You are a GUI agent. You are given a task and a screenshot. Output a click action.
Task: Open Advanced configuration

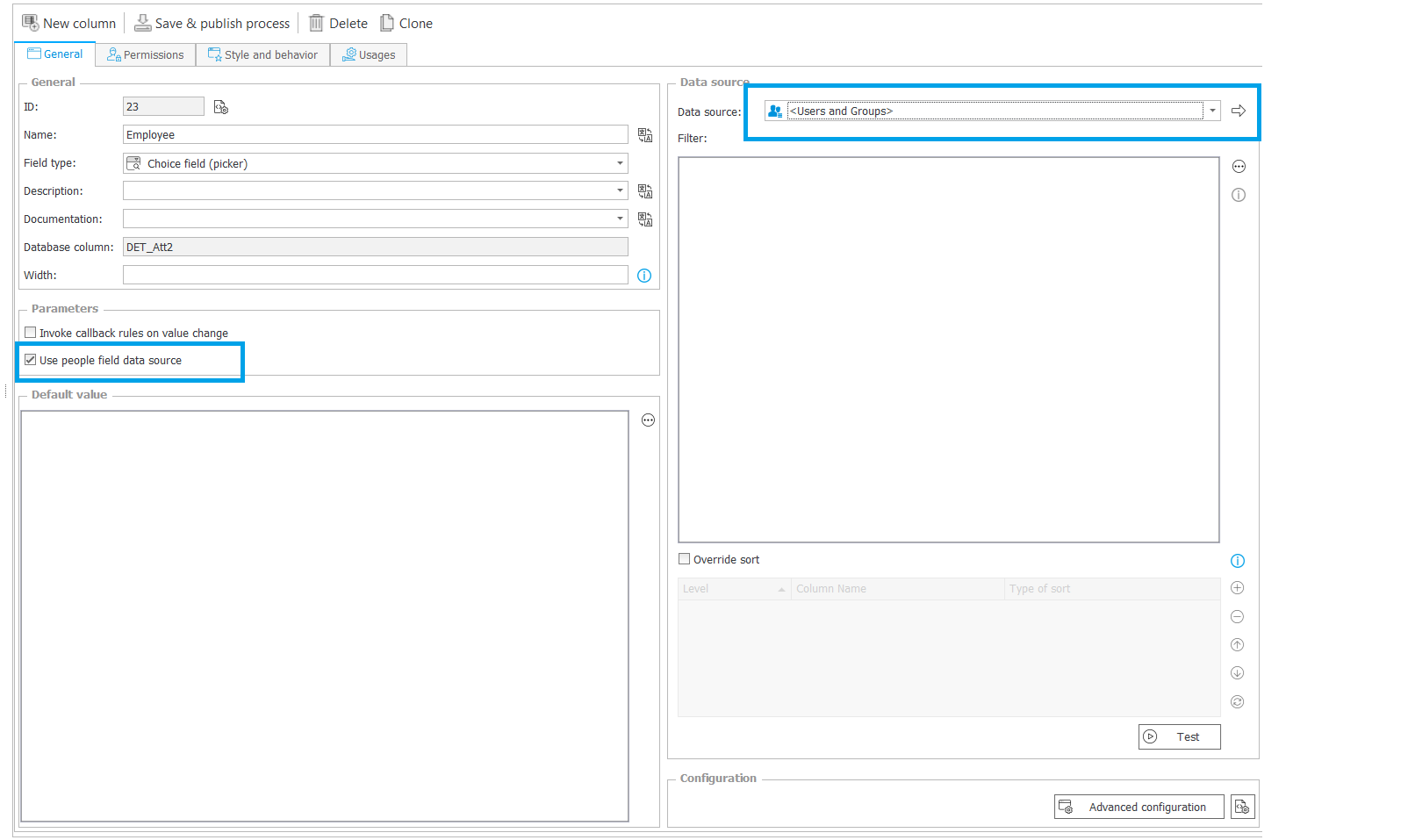click(x=1138, y=808)
